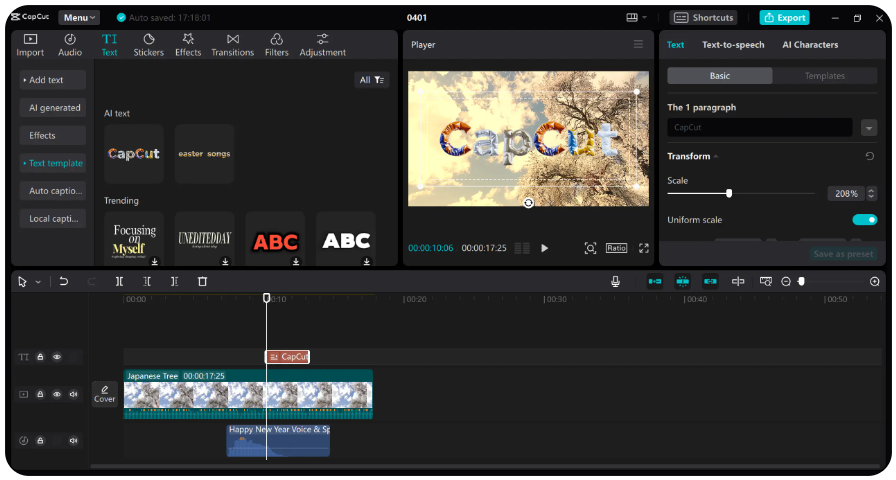This screenshot has width=896, height=480.
Task: Select the red ABC text template
Action: click(x=275, y=240)
